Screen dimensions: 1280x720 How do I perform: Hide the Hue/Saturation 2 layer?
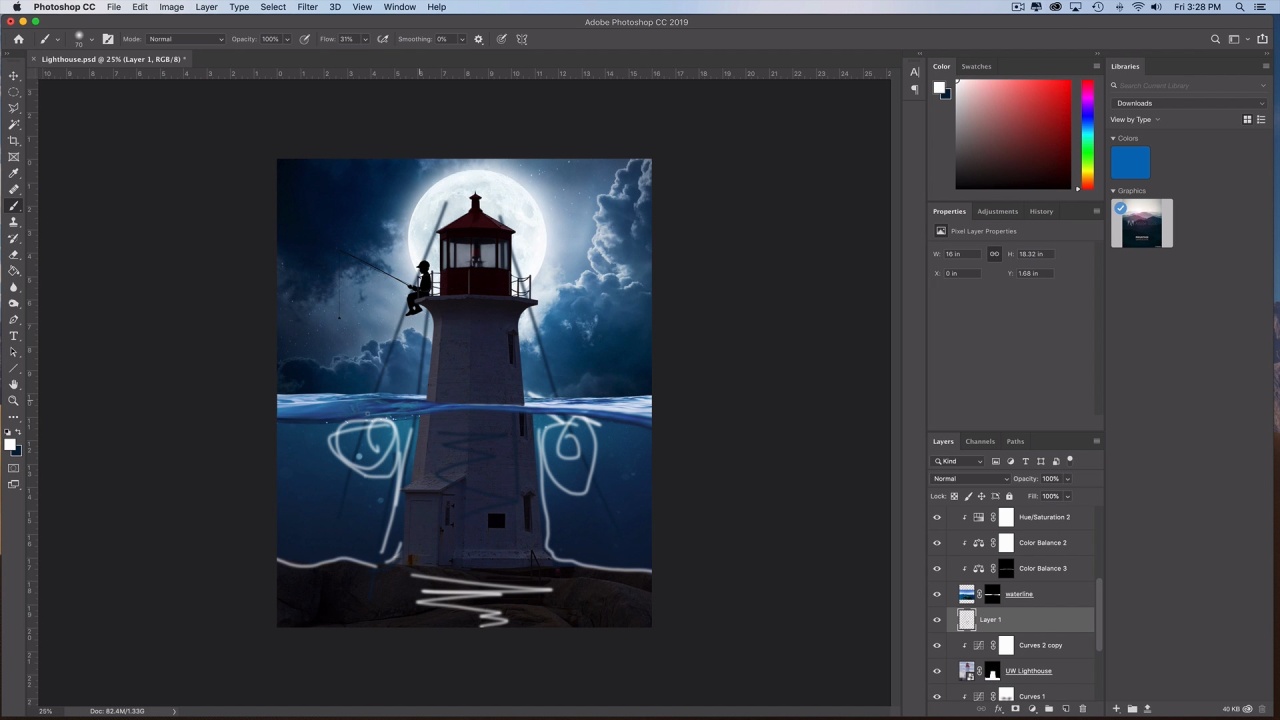[937, 517]
